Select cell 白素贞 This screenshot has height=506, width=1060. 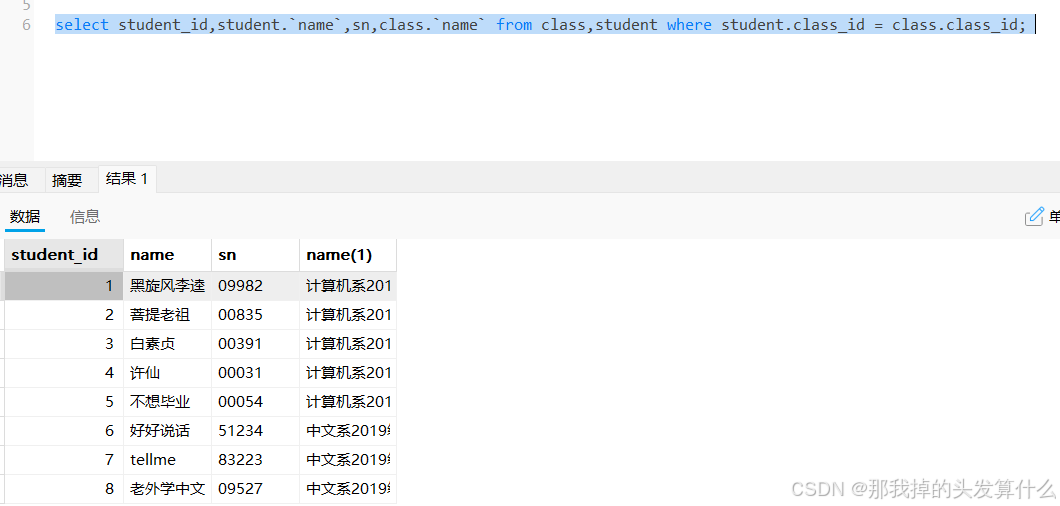point(168,344)
